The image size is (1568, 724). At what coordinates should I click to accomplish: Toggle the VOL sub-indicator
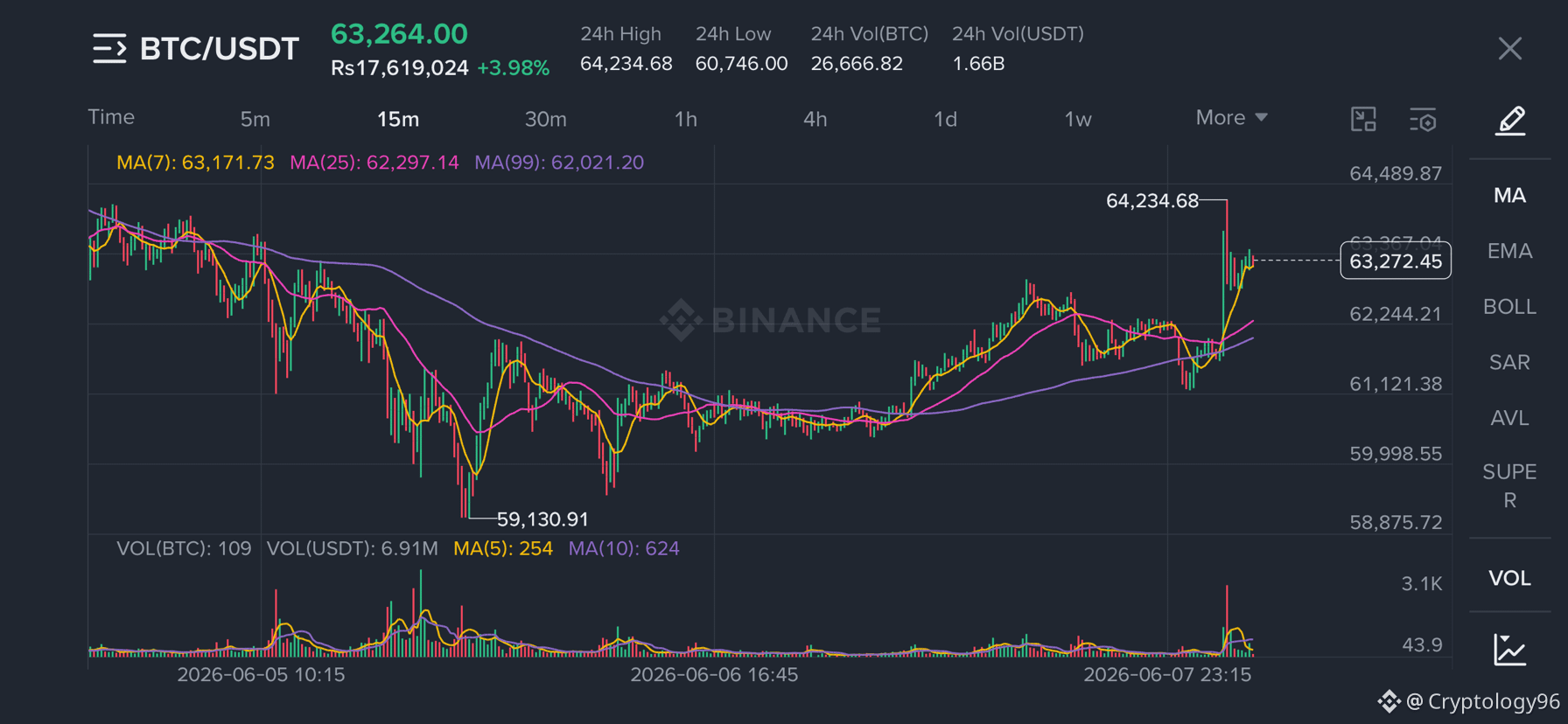[x=1510, y=578]
